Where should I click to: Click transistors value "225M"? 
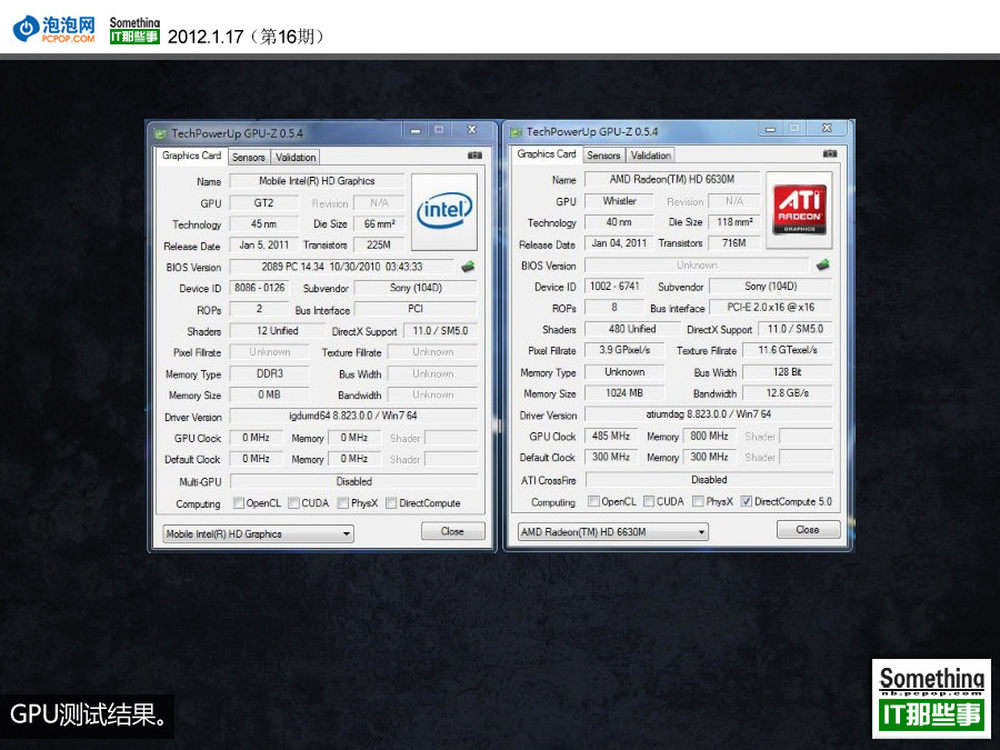(x=379, y=245)
